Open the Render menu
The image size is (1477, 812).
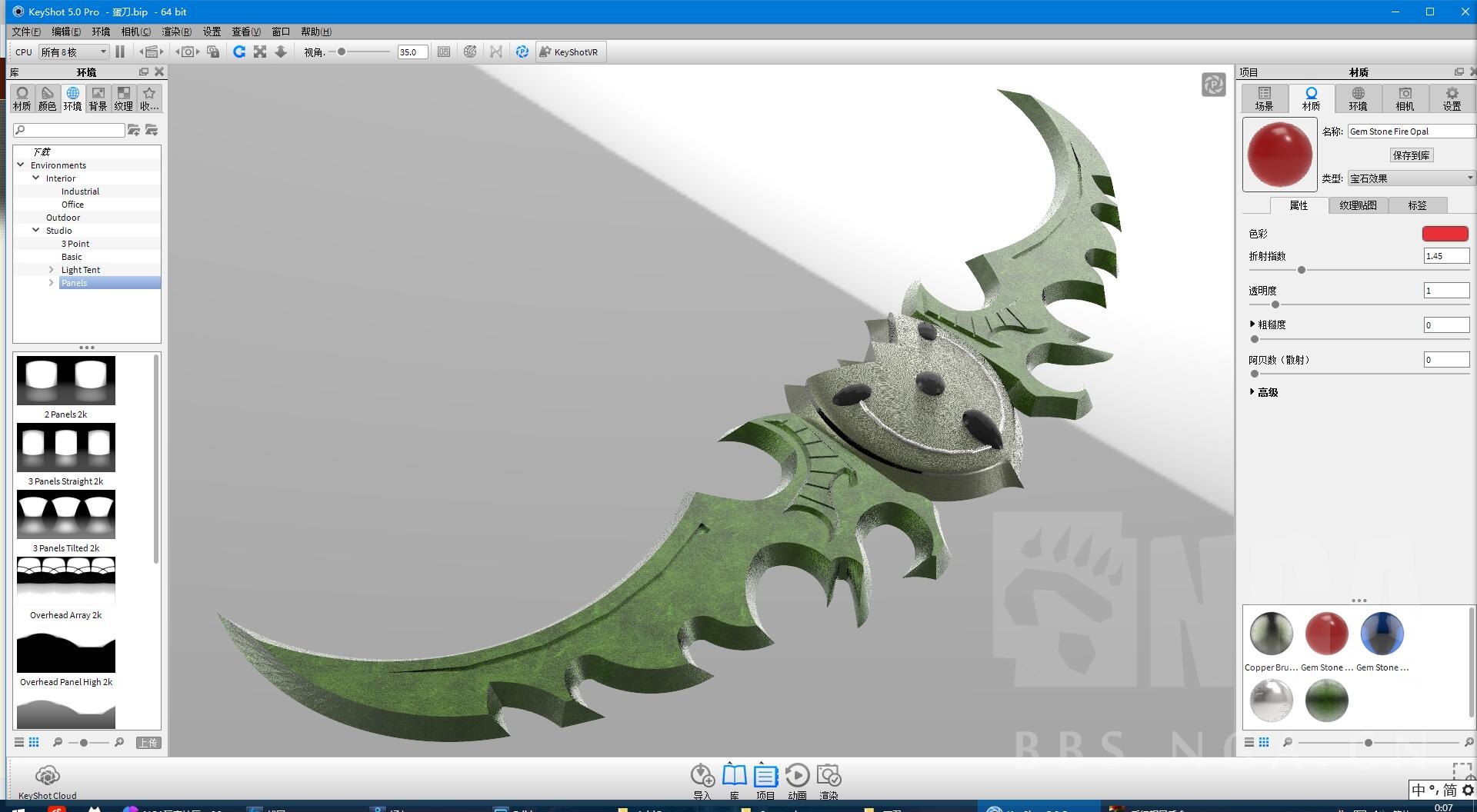pyautogui.click(x=176, y=32)
